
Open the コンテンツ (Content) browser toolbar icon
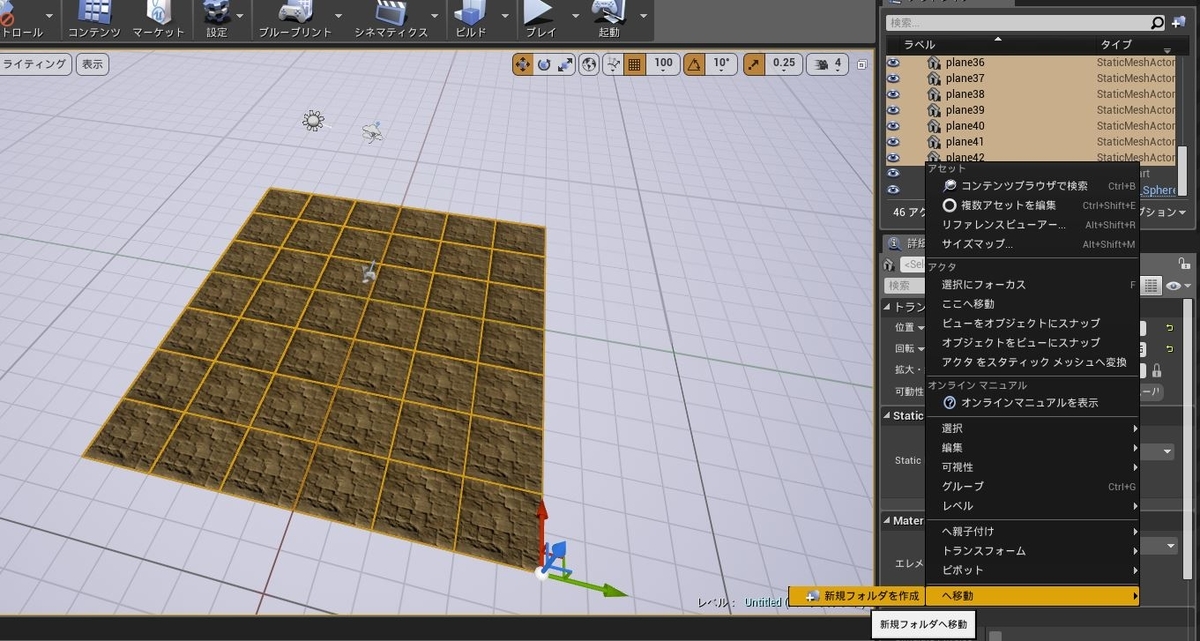(x=94, y=12)
